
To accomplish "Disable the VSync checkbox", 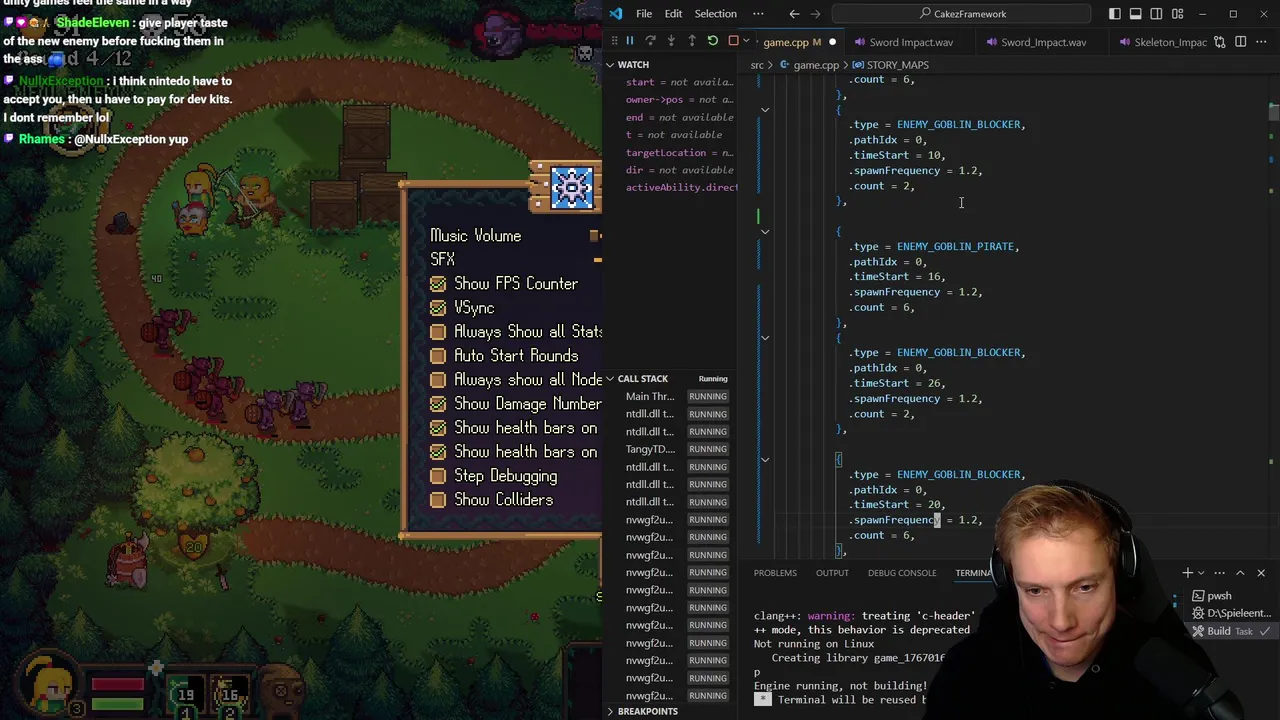I will (x=438, y=308).
